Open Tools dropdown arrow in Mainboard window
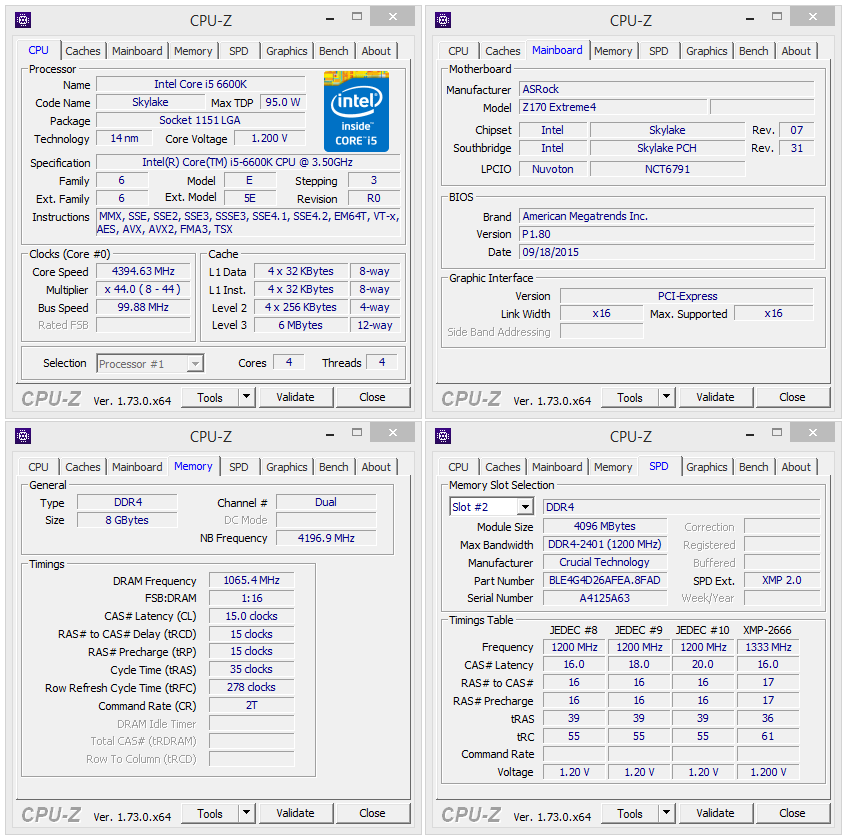846x840 pixels. pyautogui.click(x=666, y=397)
